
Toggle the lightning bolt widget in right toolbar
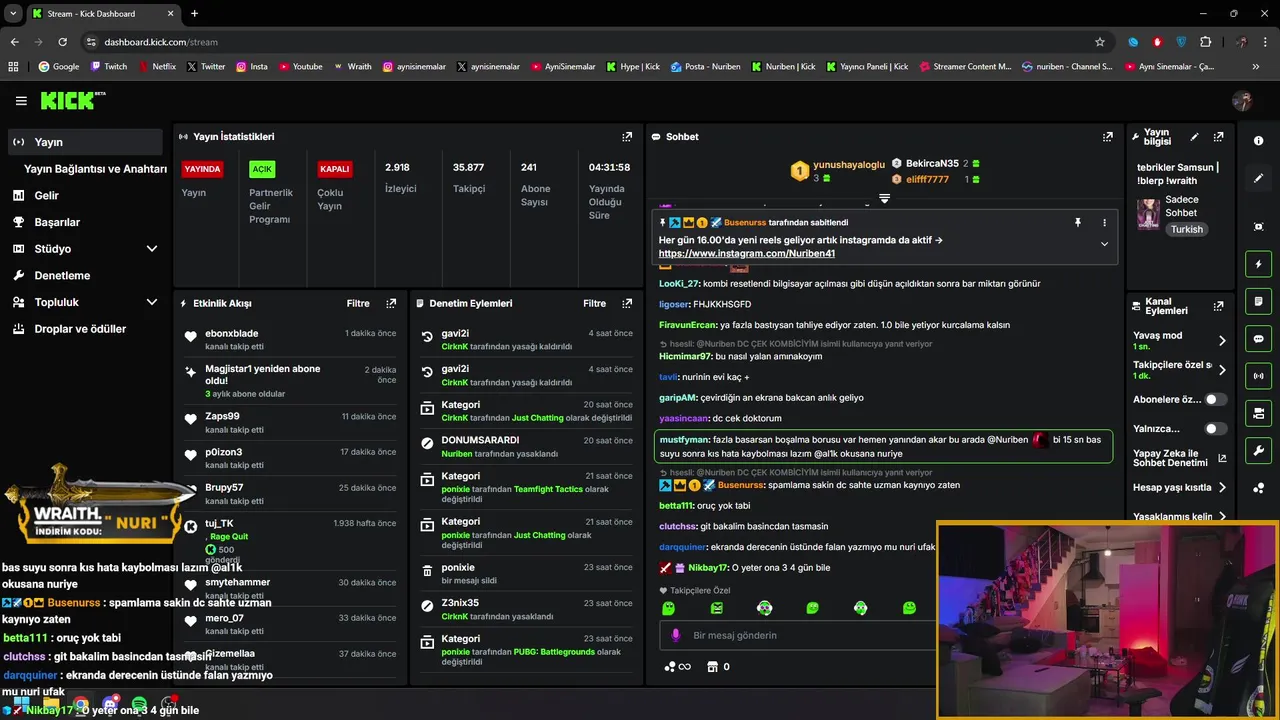click(x=1258, y=264)
